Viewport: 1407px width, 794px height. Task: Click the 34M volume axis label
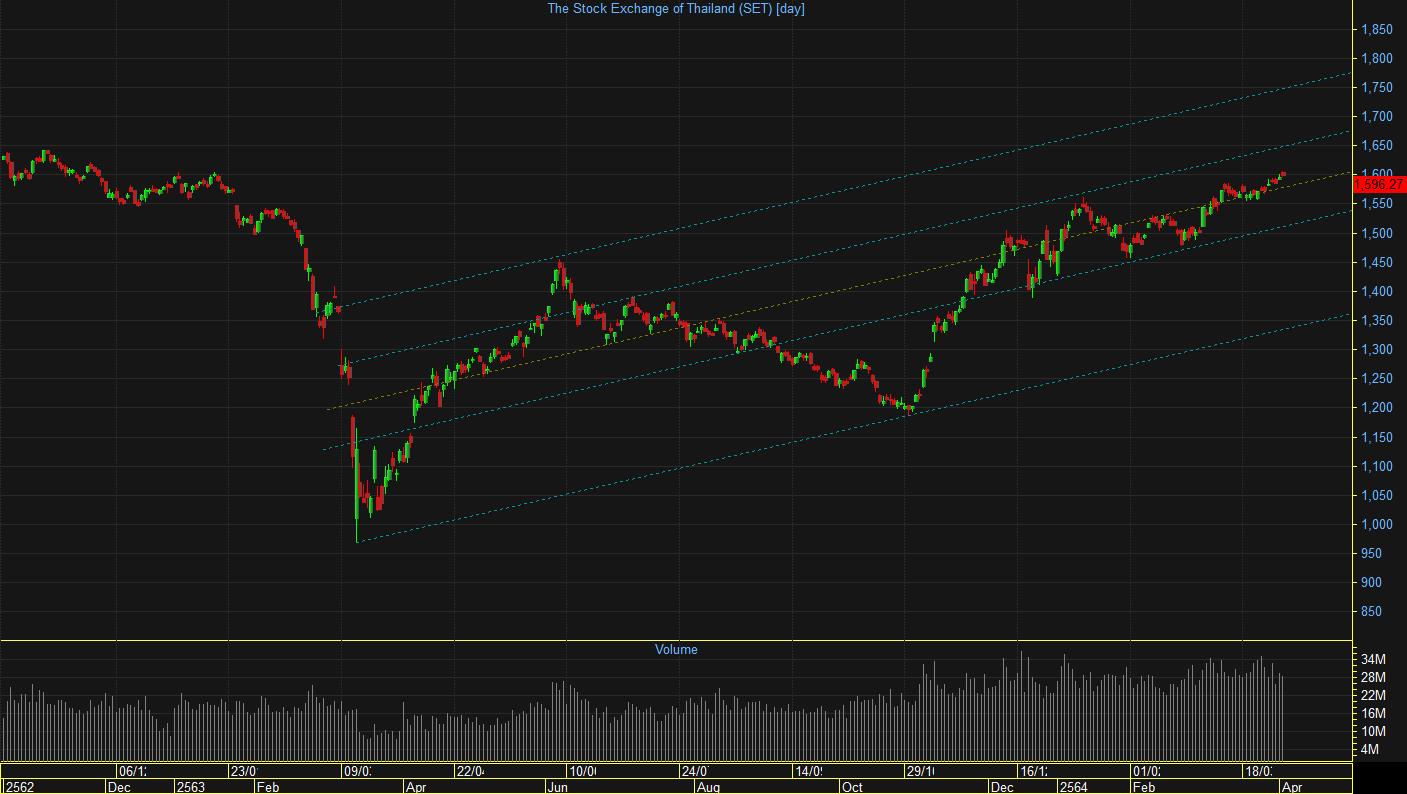click(1373, 659)
